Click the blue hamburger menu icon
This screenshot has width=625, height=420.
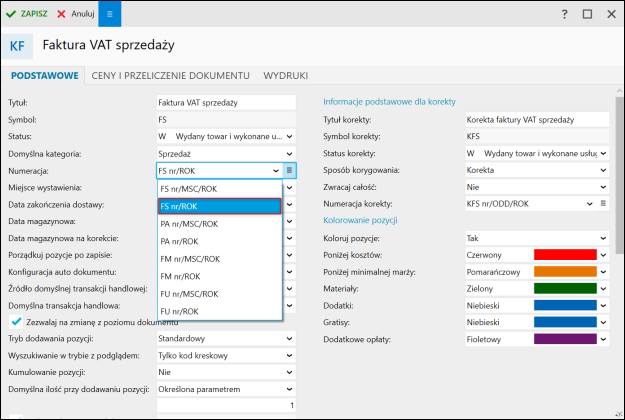(x=110, y=14)
